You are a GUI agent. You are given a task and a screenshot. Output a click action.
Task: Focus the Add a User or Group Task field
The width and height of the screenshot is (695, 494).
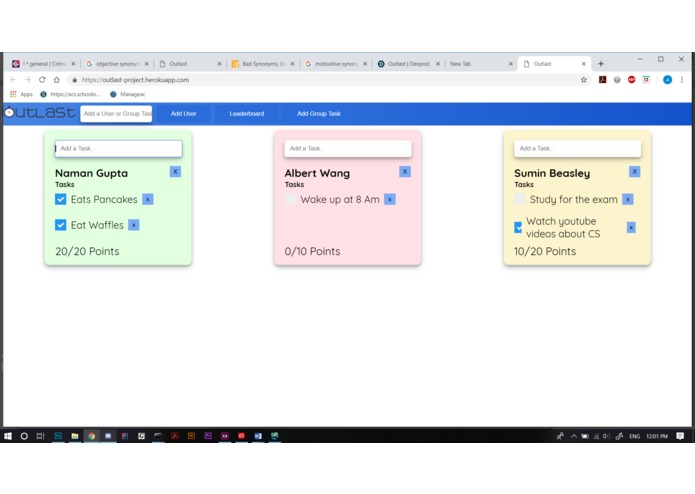(x=116, y=113)
